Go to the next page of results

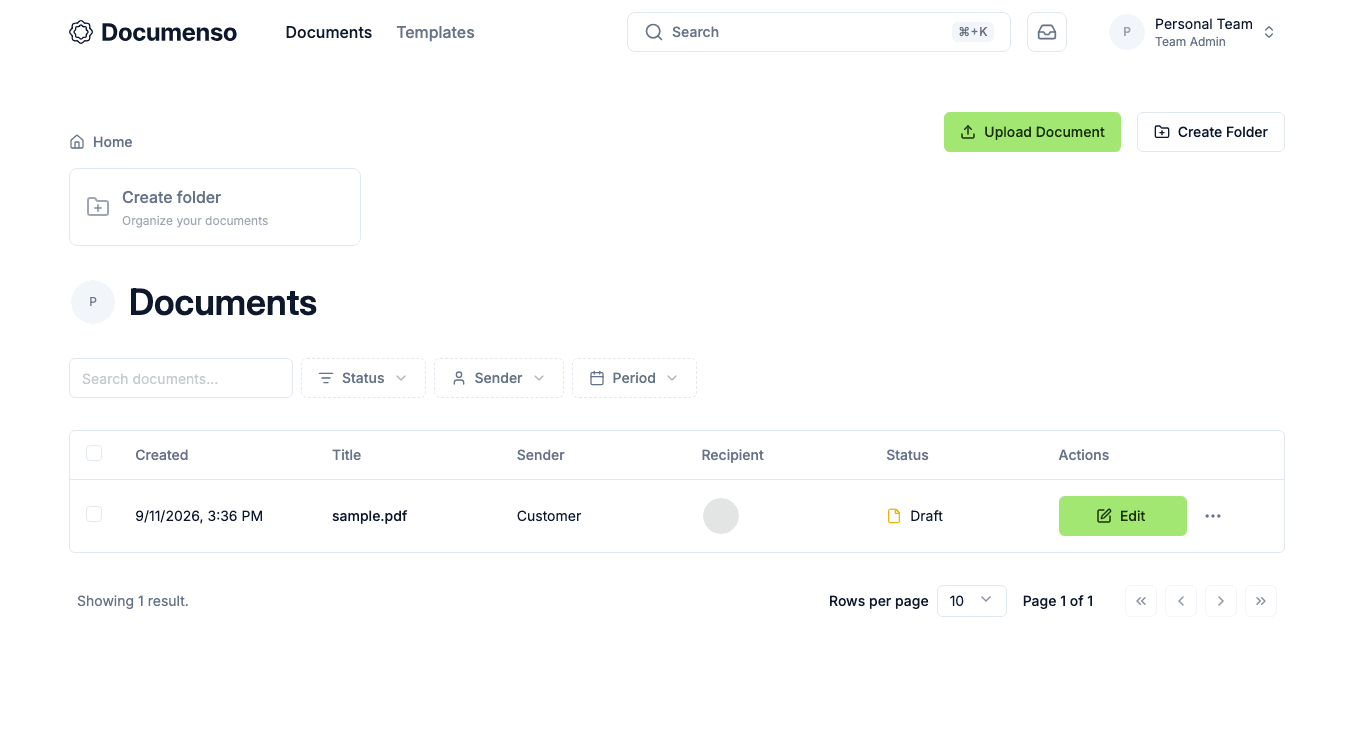pos(1221,601)
